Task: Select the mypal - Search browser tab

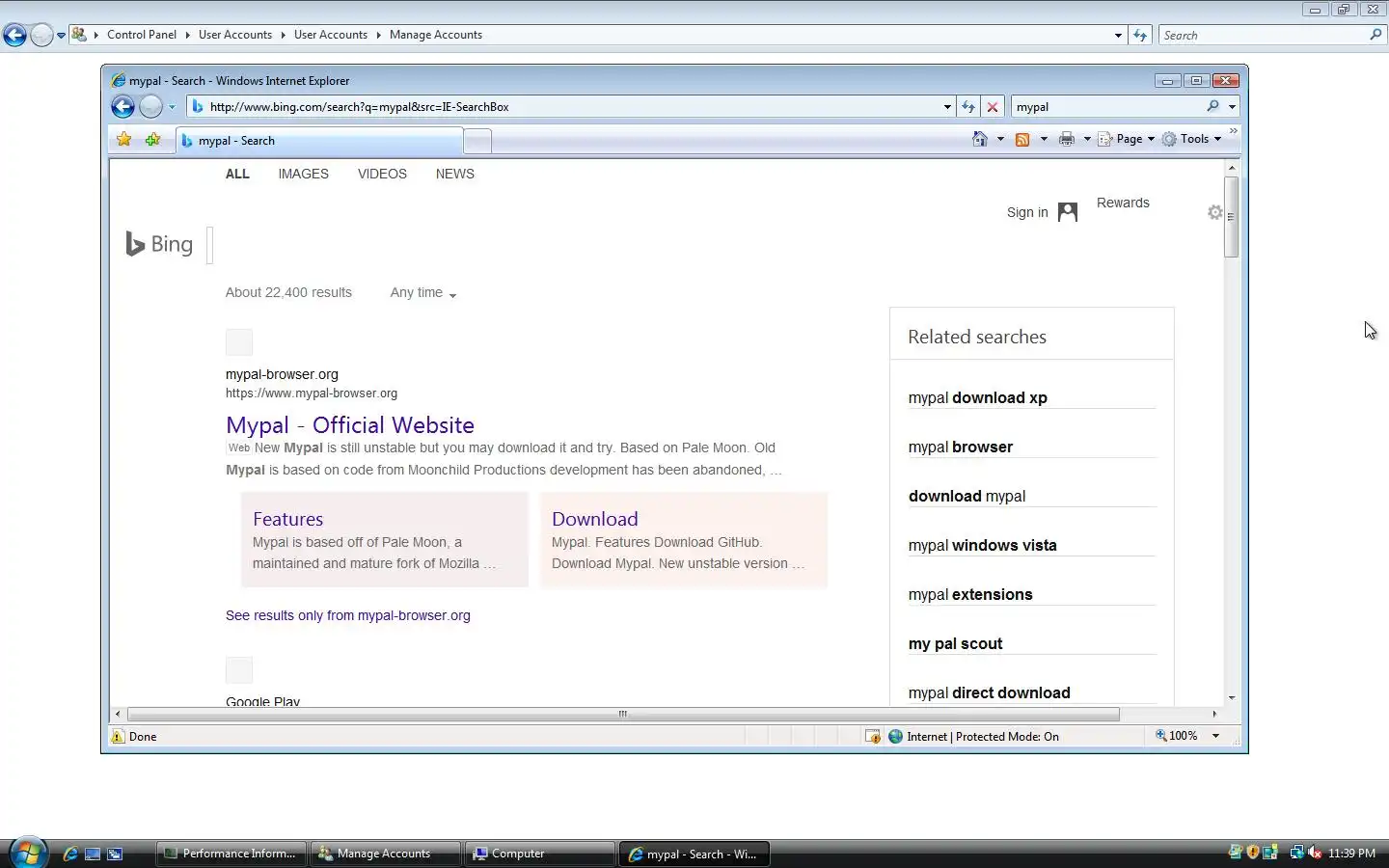Action: (x=319, y=141)
